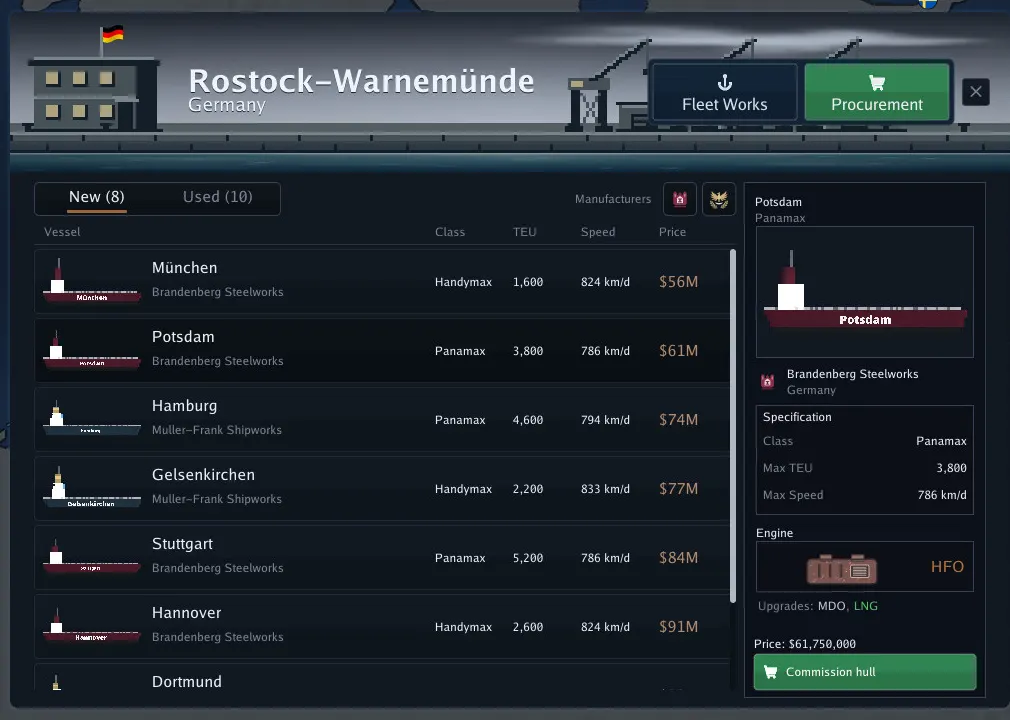Screen dimensions: 1010x720
Task: Select the Hannover vessel row
Action: click(x=382, y=626)
